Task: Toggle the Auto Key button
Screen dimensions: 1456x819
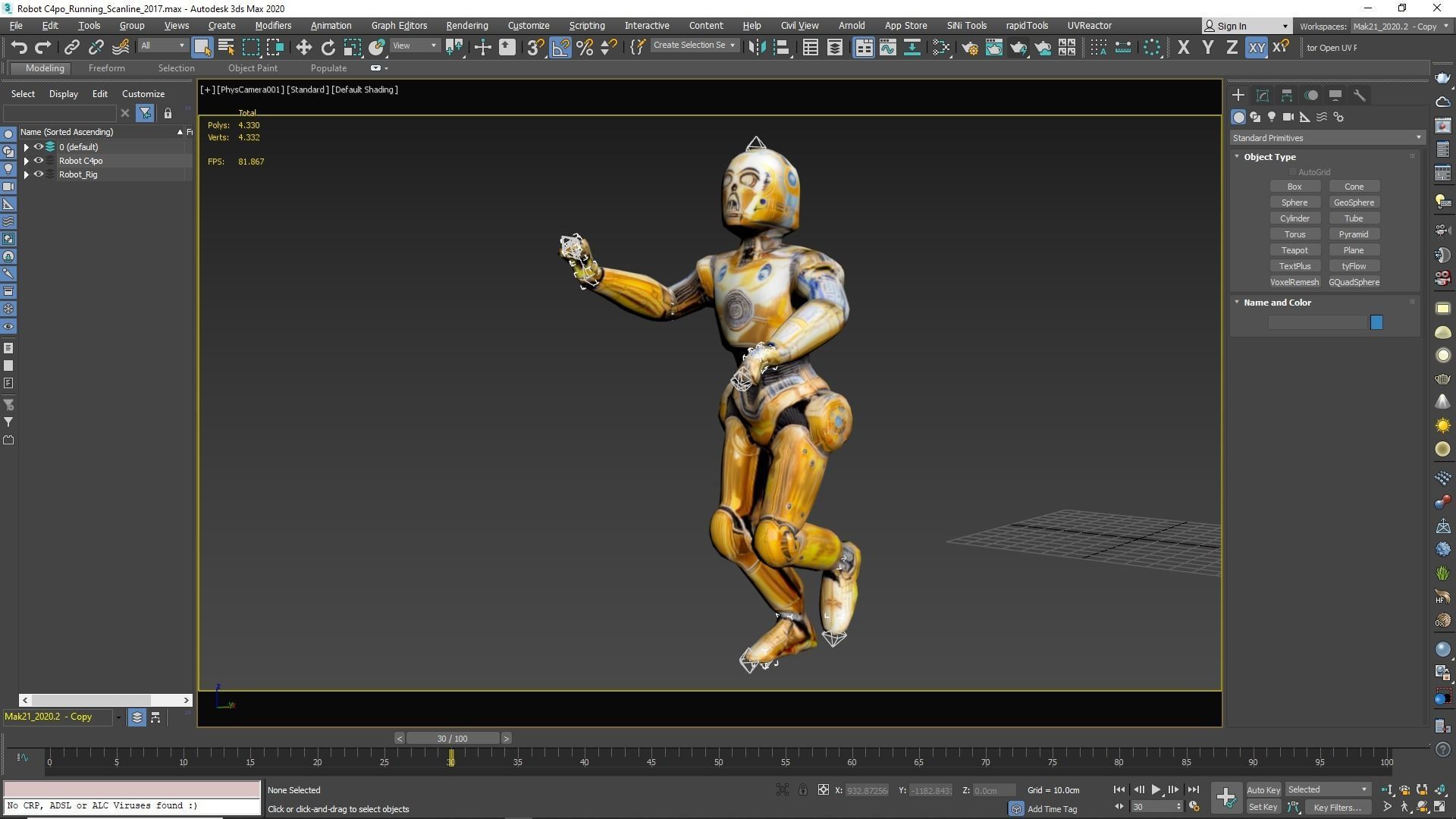Action: pyautogui.click(x=1263, y=790)
